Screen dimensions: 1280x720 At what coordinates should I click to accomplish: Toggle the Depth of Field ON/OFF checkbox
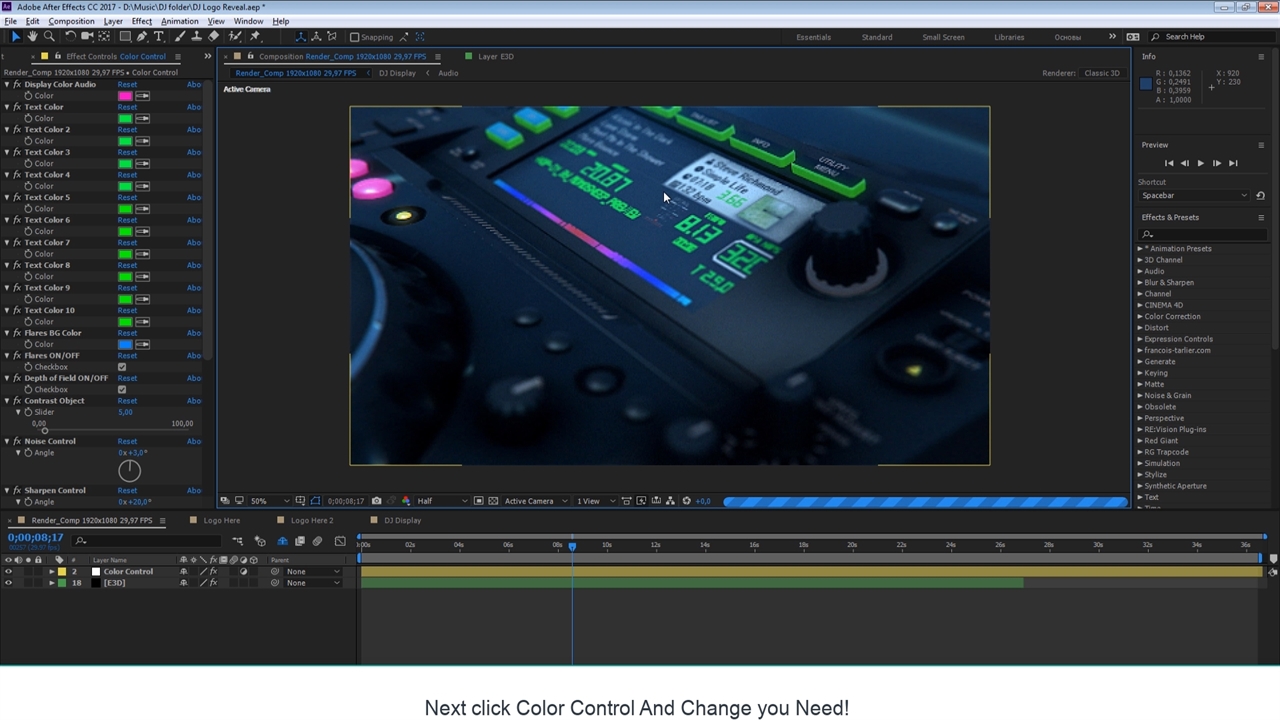[x=122, y=390]
